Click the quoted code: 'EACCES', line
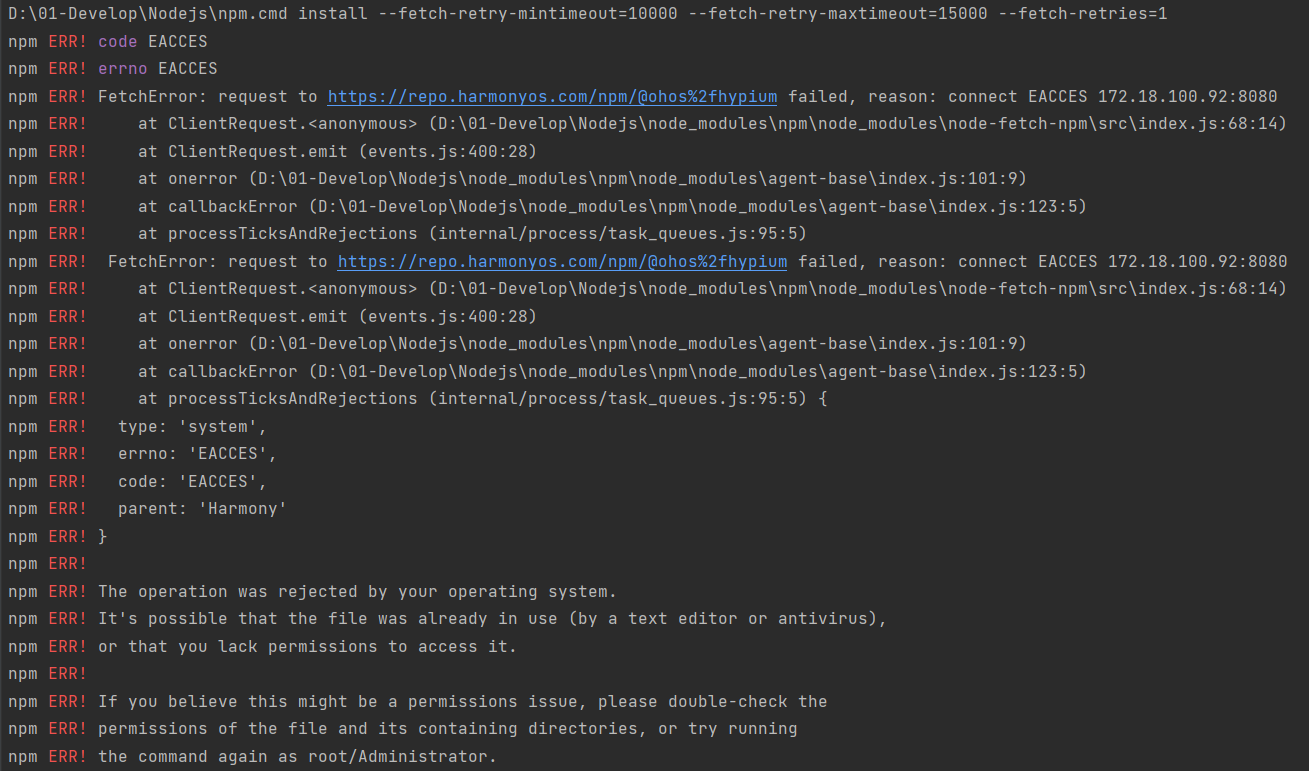The height and width of the screenshot is (771, 1309). pyautogui.click(x=138, y=481)
